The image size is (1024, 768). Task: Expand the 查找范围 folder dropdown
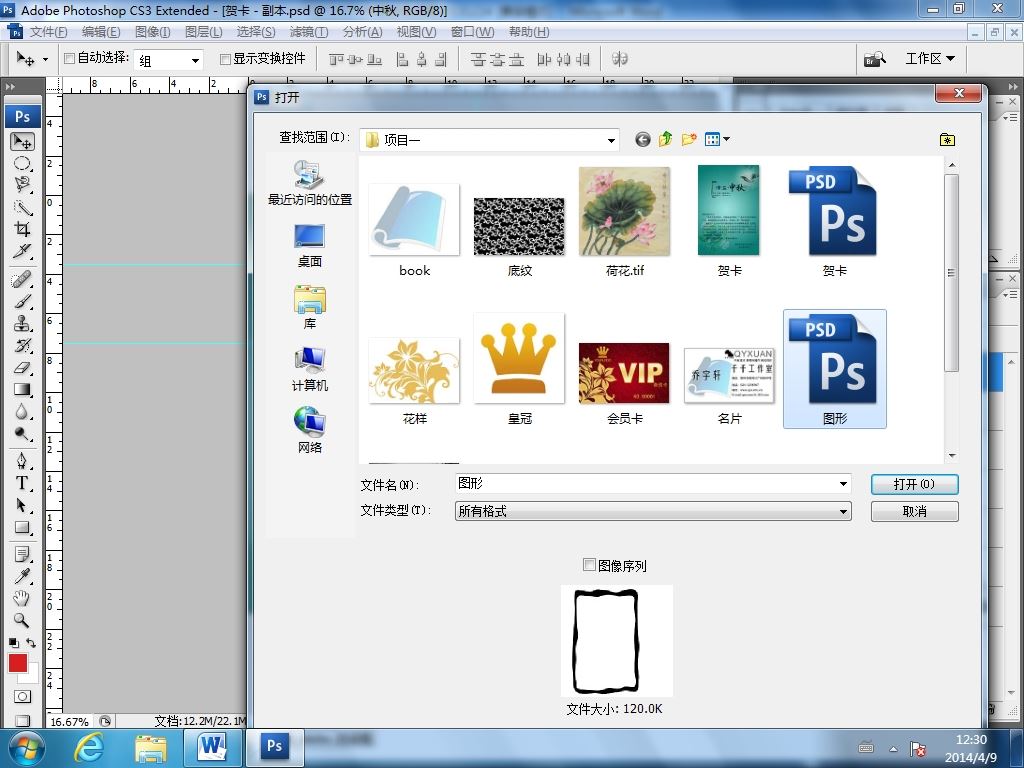tap(611, 140)
